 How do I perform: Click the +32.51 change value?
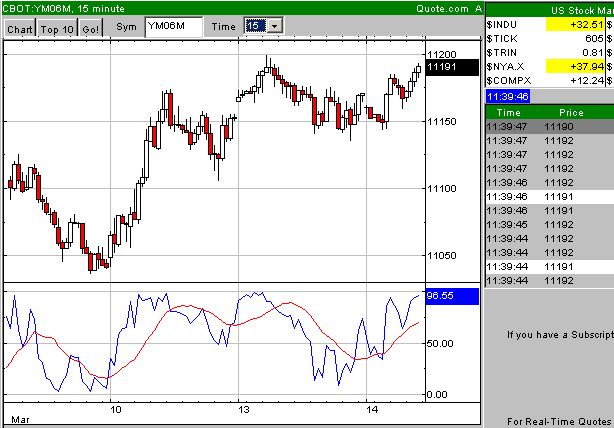586,25
